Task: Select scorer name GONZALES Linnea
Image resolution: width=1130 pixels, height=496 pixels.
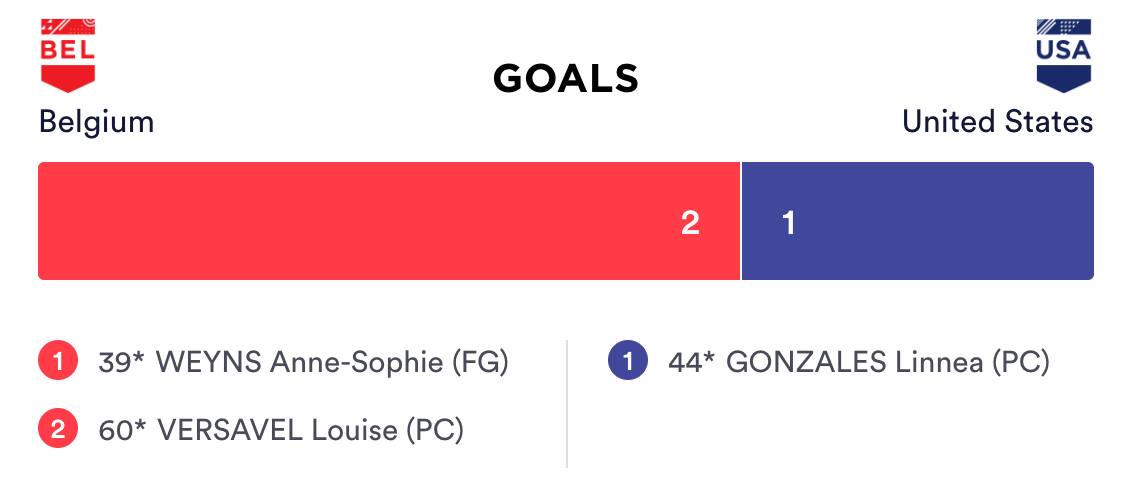Action: pyautogui.click(x=854, y=362)
